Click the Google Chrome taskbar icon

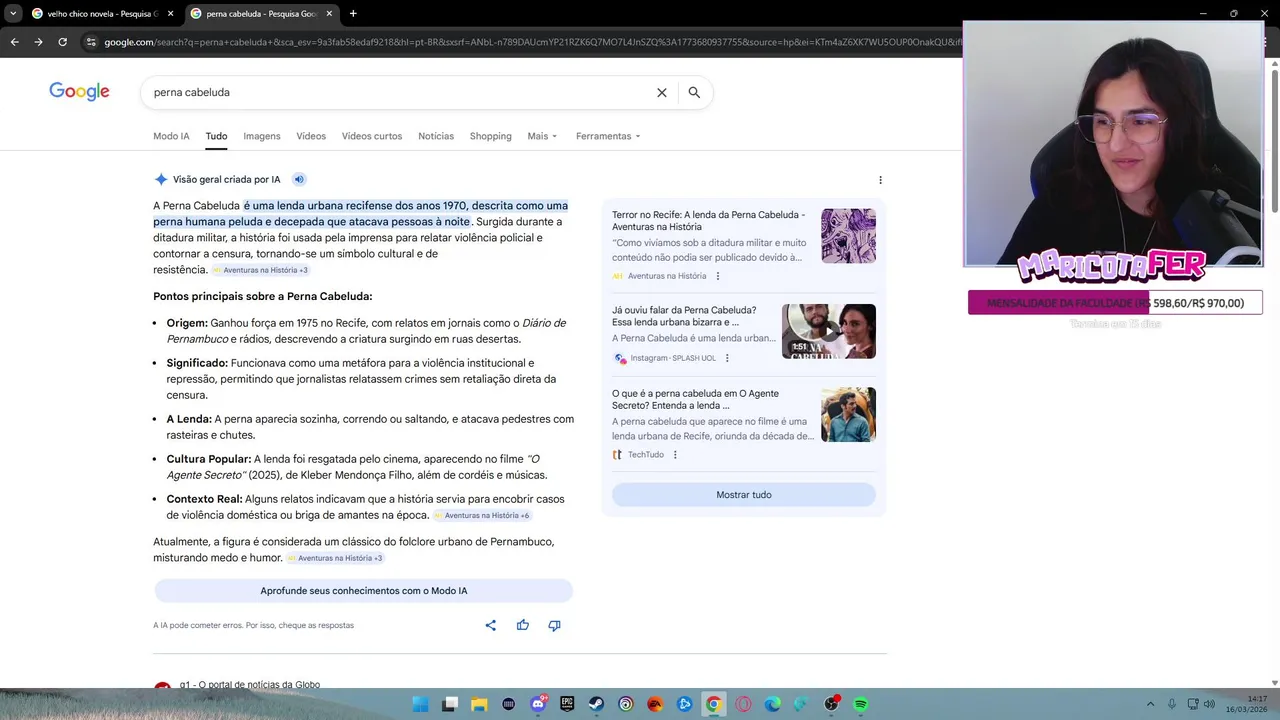pyautogui.click(x=713, y=704)
